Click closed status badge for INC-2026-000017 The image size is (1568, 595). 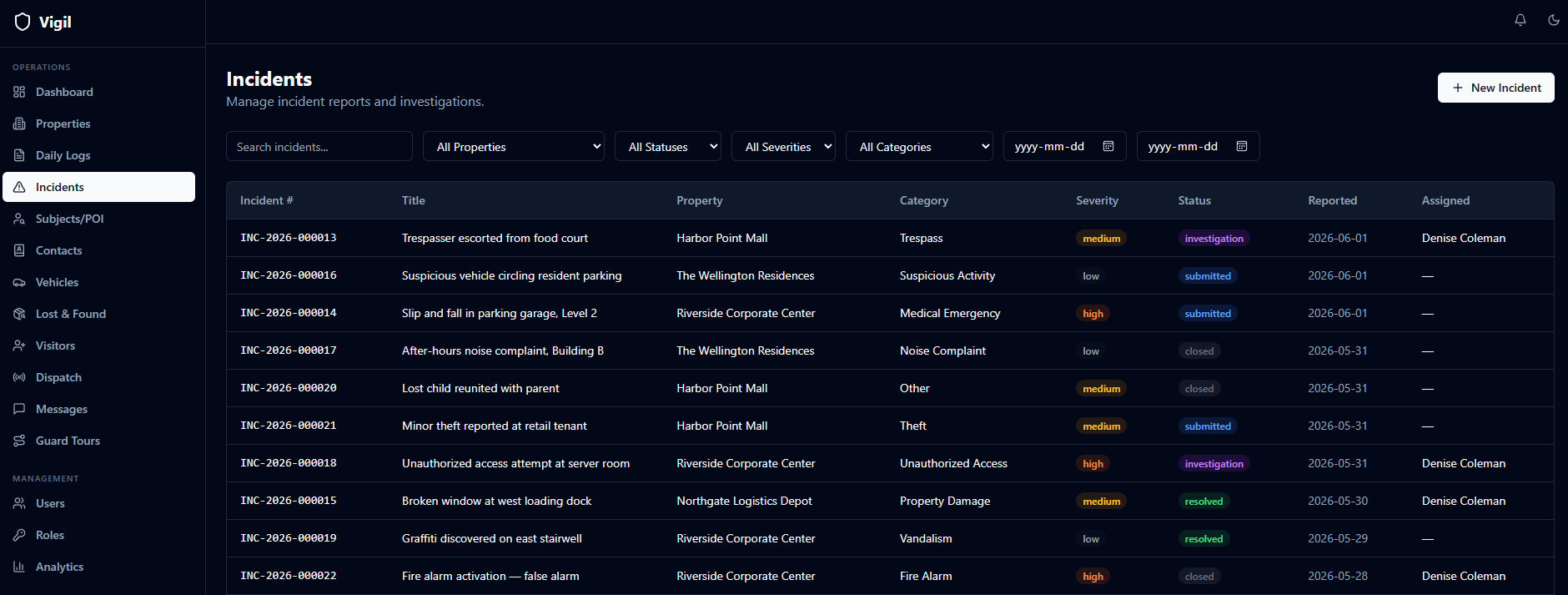1199,351
